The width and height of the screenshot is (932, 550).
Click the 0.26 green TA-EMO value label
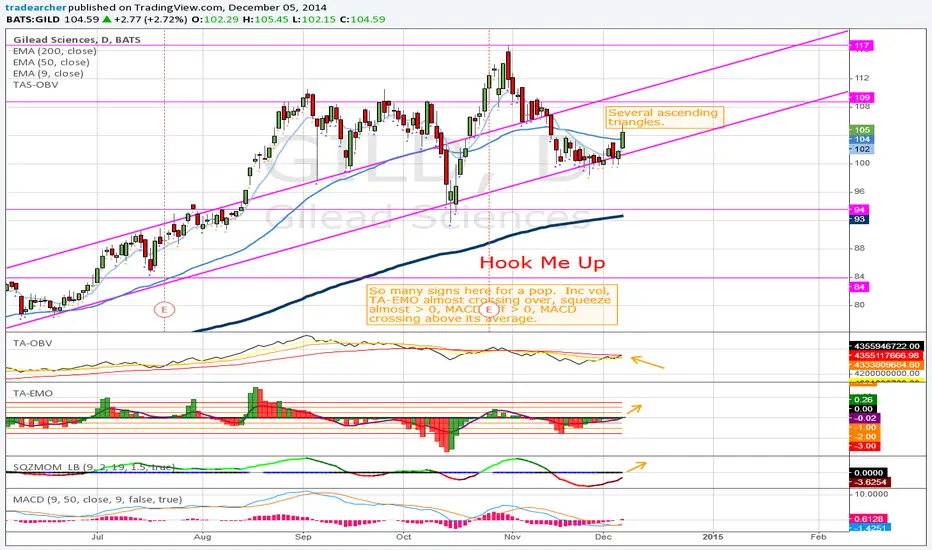coord(864,400)
